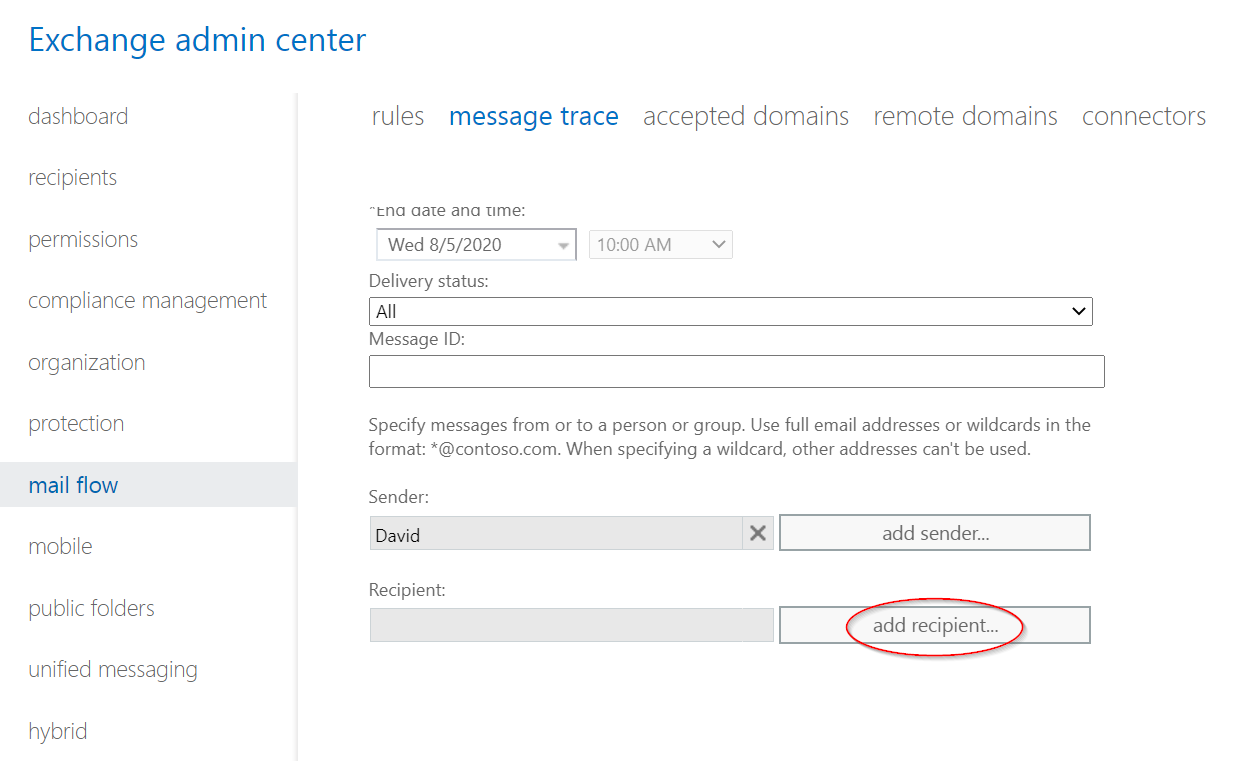1244x761 pixels.
Task: Click the add sender button
Action: pos(934,533)
